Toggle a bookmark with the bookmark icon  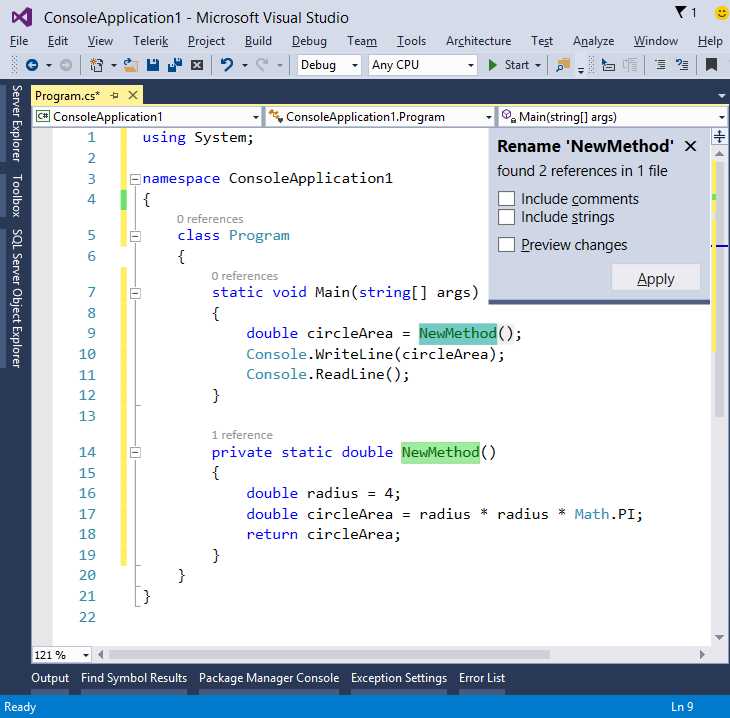[x=711, y=65]
